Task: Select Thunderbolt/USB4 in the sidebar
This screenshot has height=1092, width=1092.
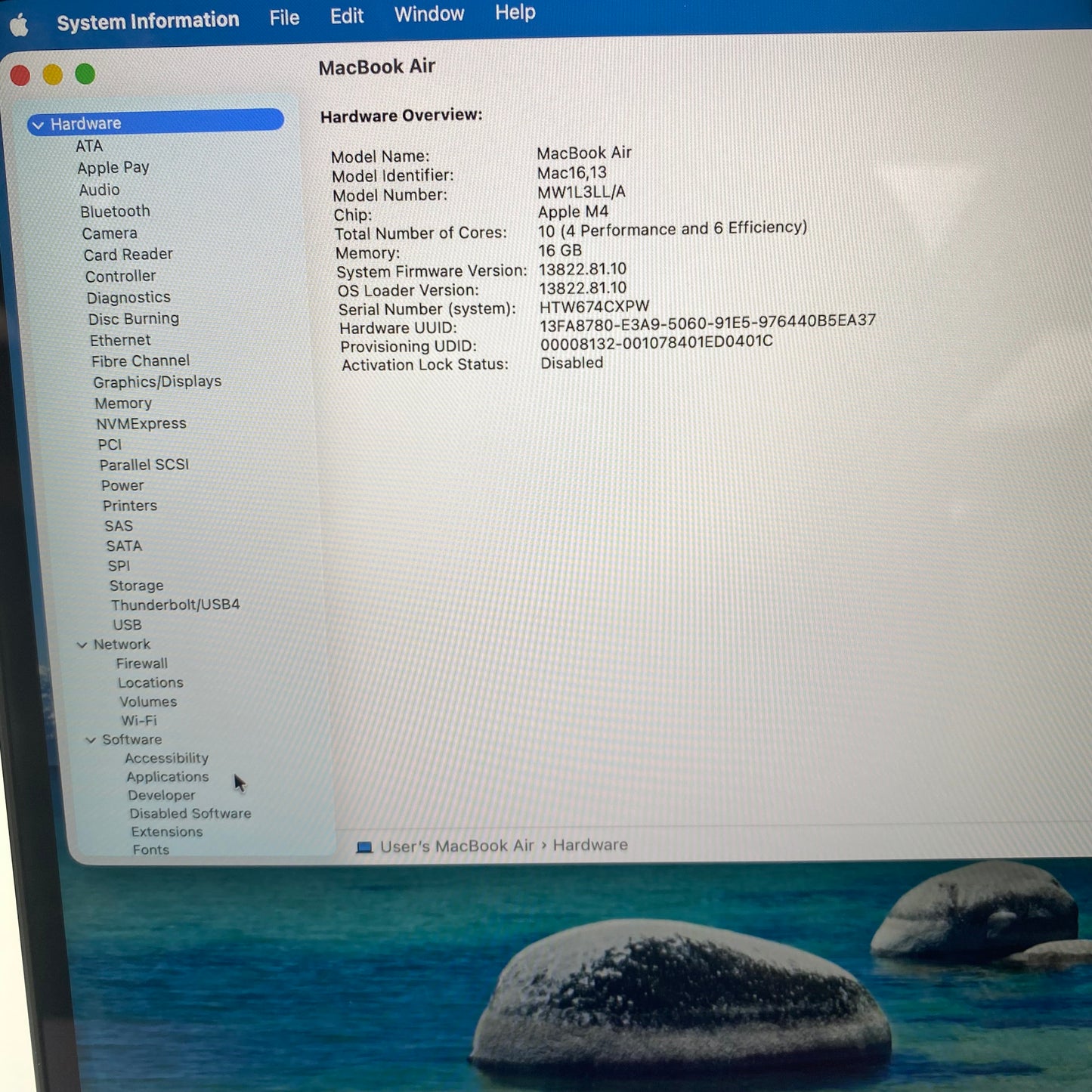Action: (175, 605)
